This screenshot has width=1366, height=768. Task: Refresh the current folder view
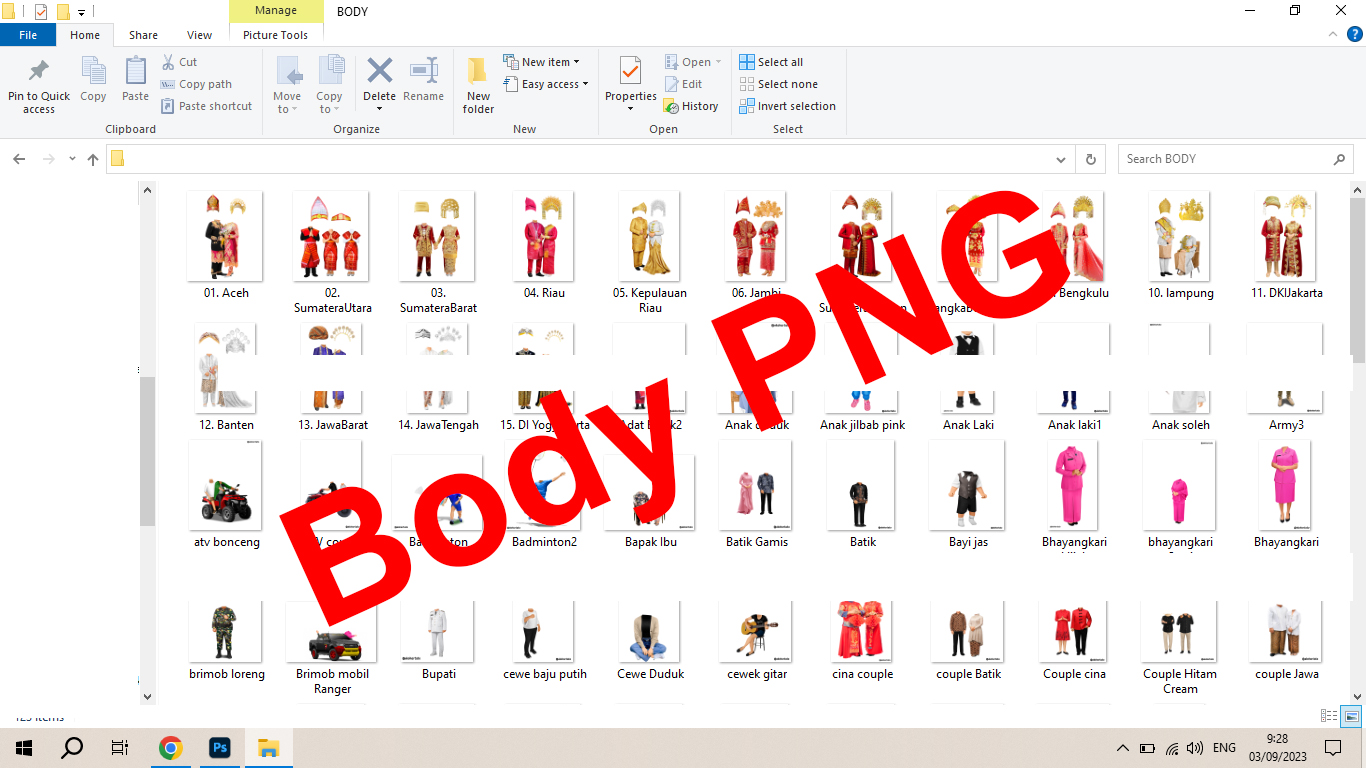coord(1090,159)
